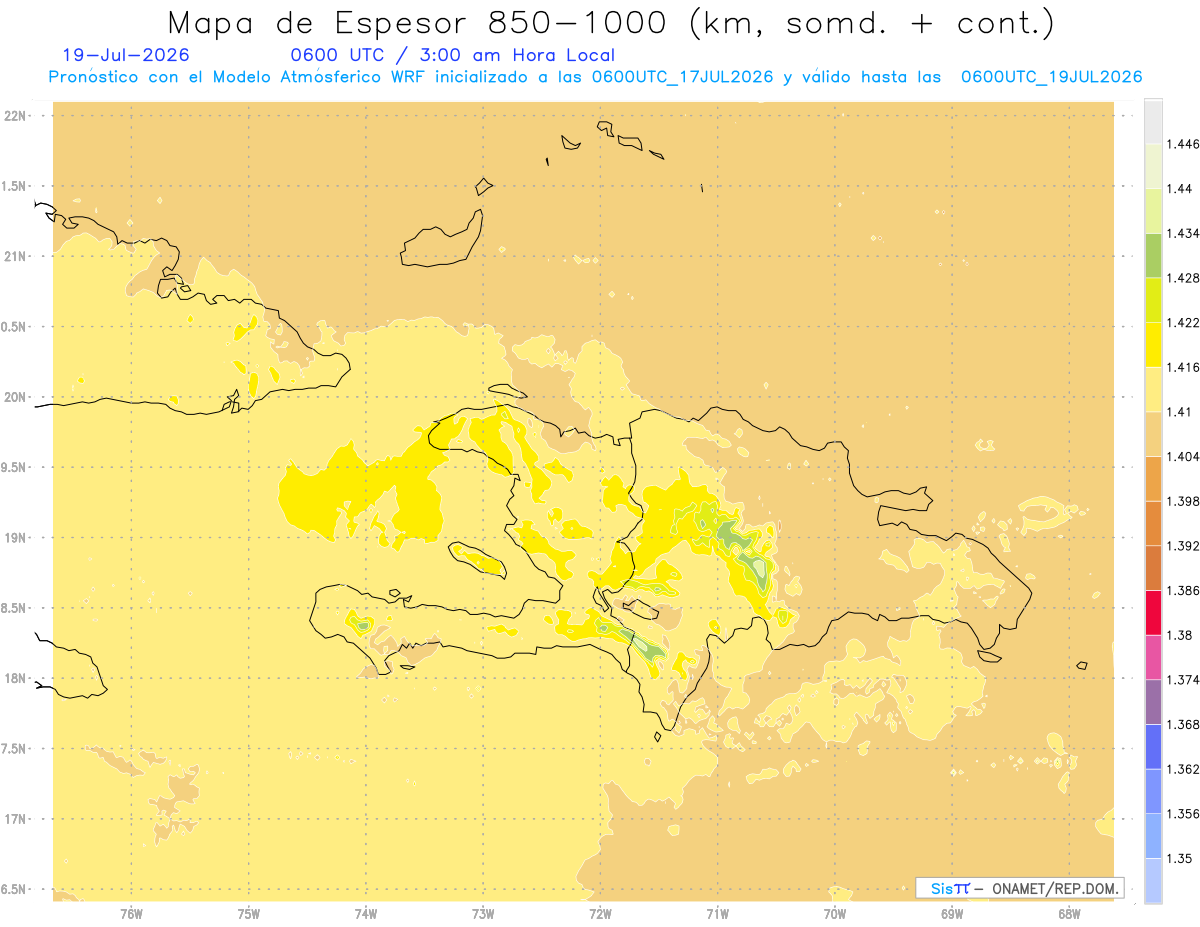The image size is (1200, 927).
Task: Click the 'ONAMET/REP.DOM.' credit label
Action: click(1056, 889)
